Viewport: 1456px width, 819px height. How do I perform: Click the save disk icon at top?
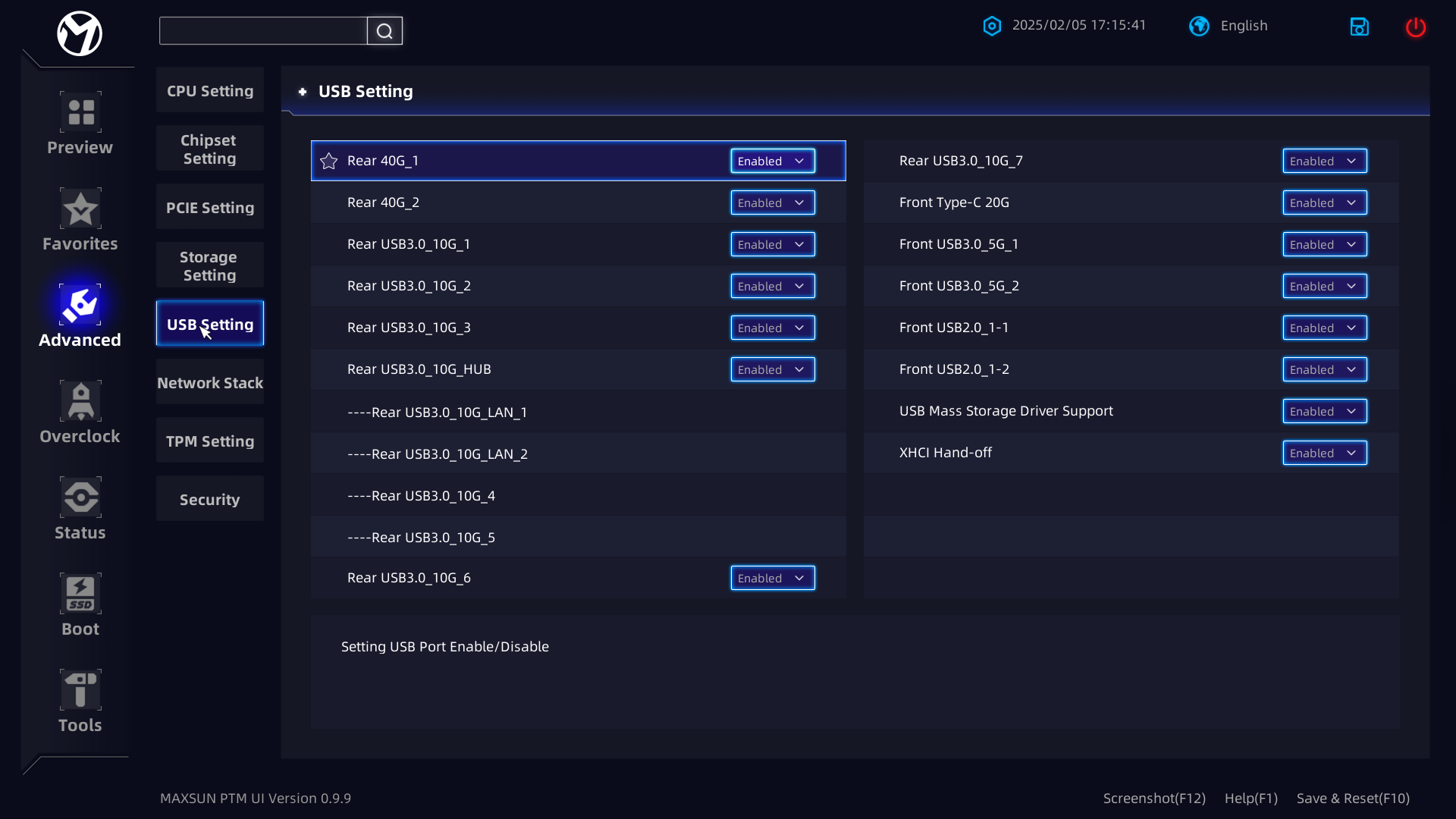coord(1359,27)
